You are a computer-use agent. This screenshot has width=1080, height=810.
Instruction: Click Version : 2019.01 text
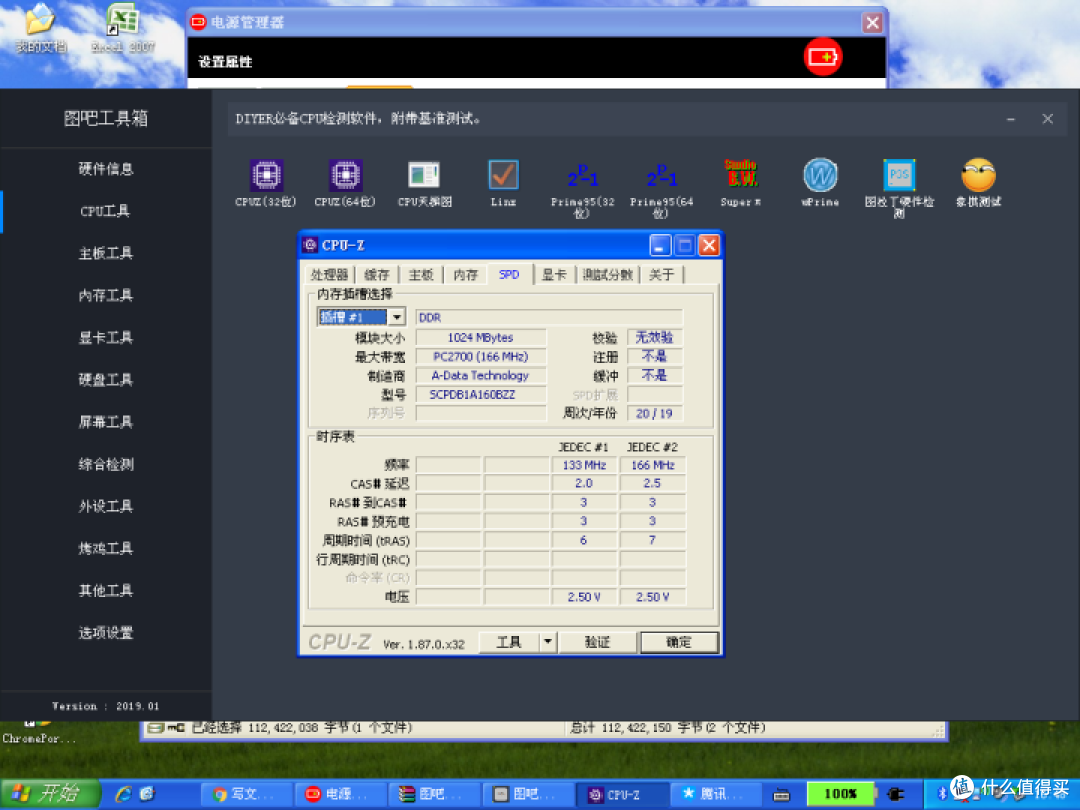(105, 706)
